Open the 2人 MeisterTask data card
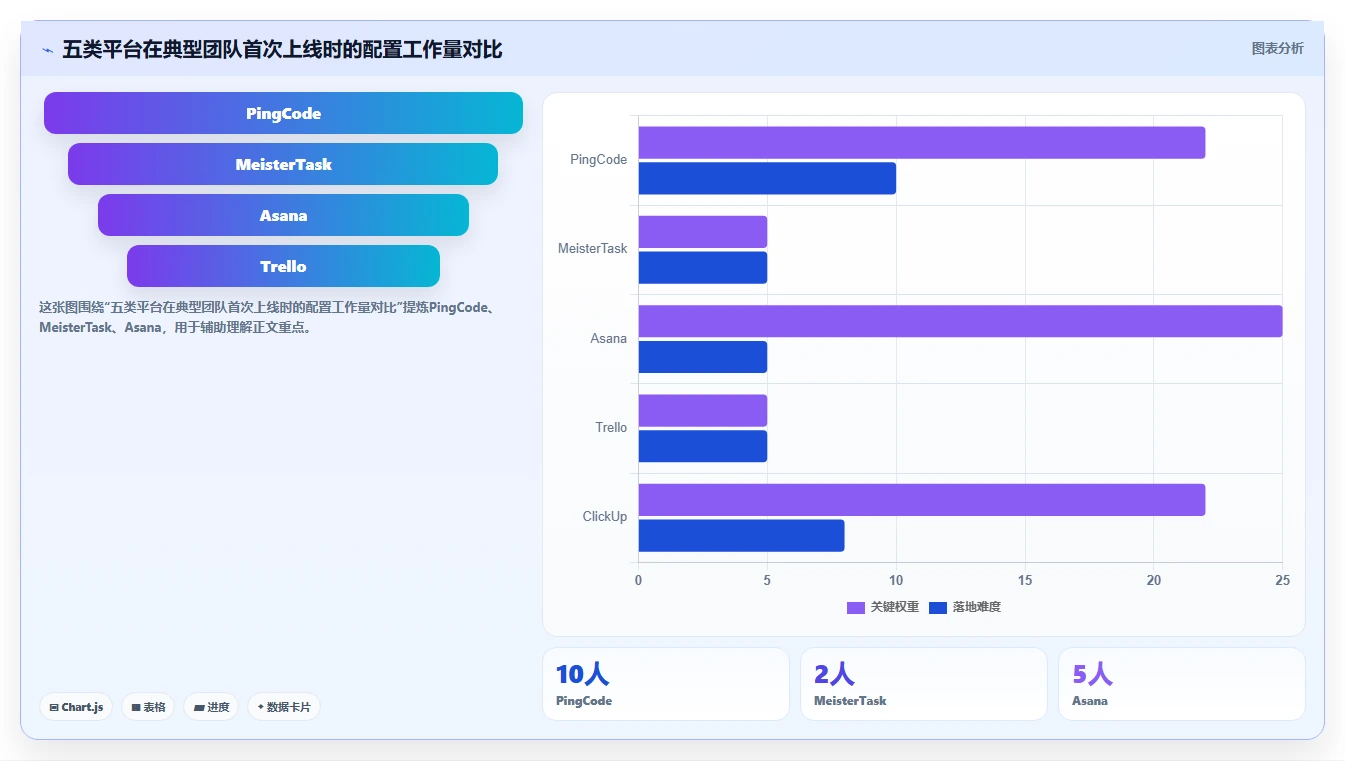This screenshot has height=761, width=1345. [x=924, y=684]
